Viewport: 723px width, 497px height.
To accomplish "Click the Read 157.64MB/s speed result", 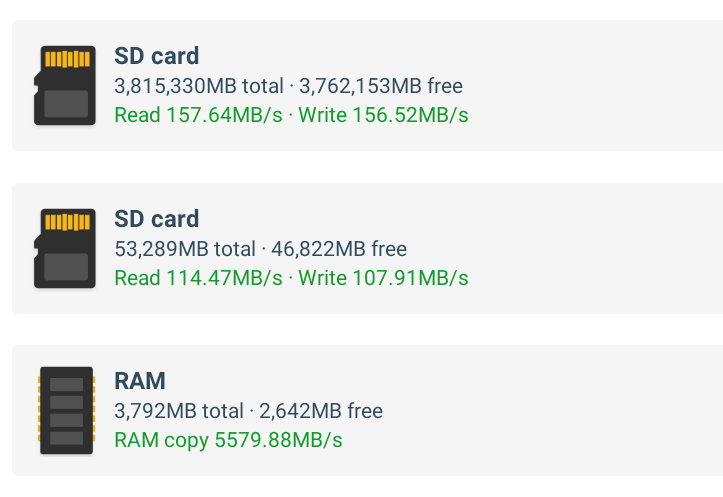I will click(198, 115).
